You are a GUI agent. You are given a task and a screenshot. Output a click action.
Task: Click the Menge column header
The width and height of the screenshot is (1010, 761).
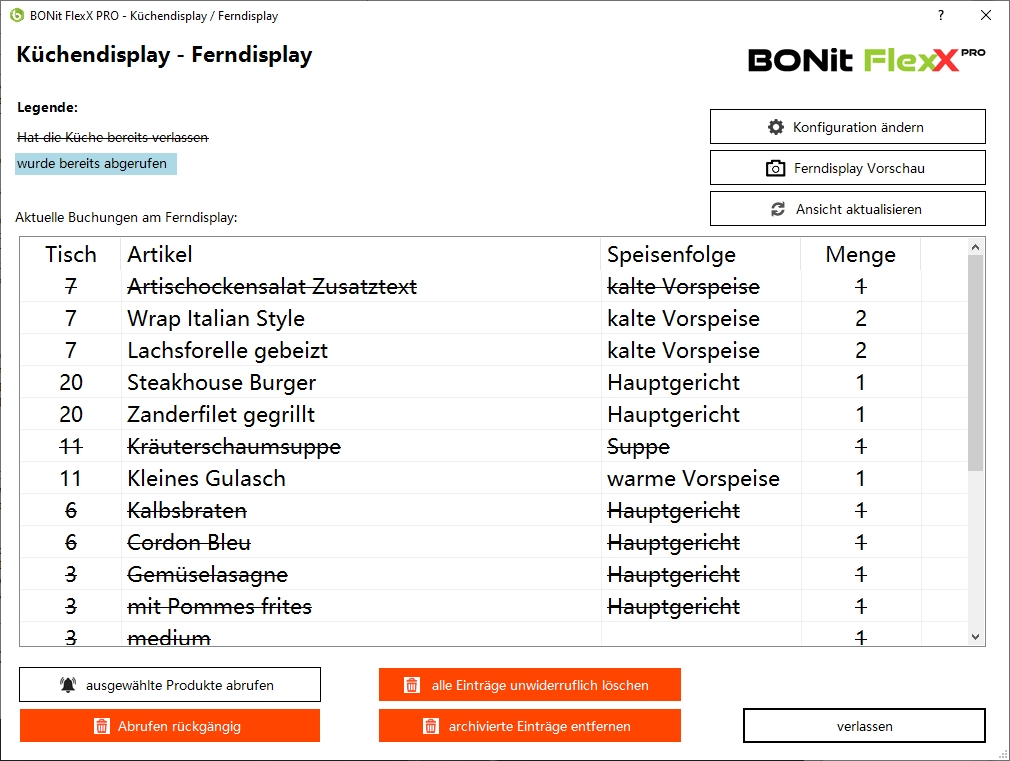pos(860,254)
